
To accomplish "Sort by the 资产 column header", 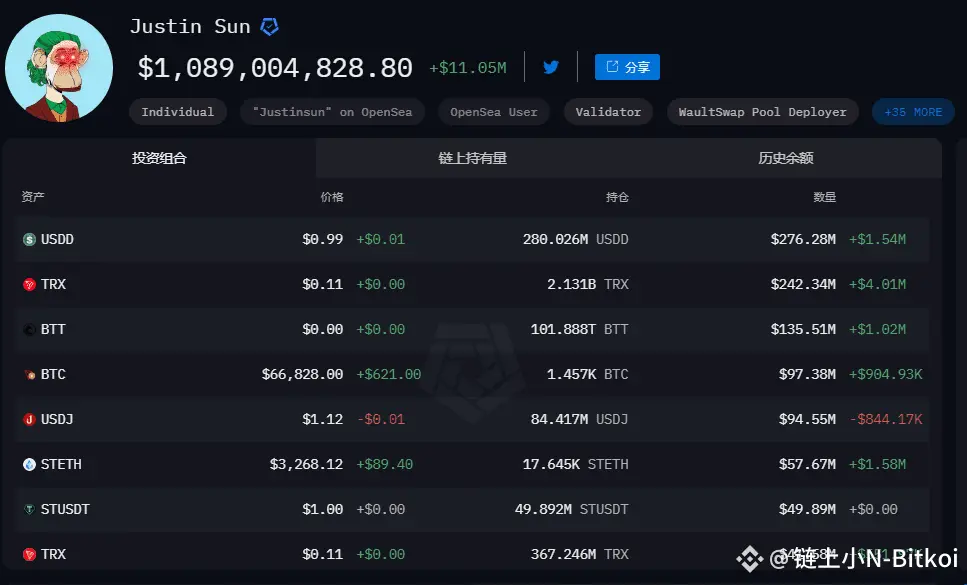I will (33, 197).
